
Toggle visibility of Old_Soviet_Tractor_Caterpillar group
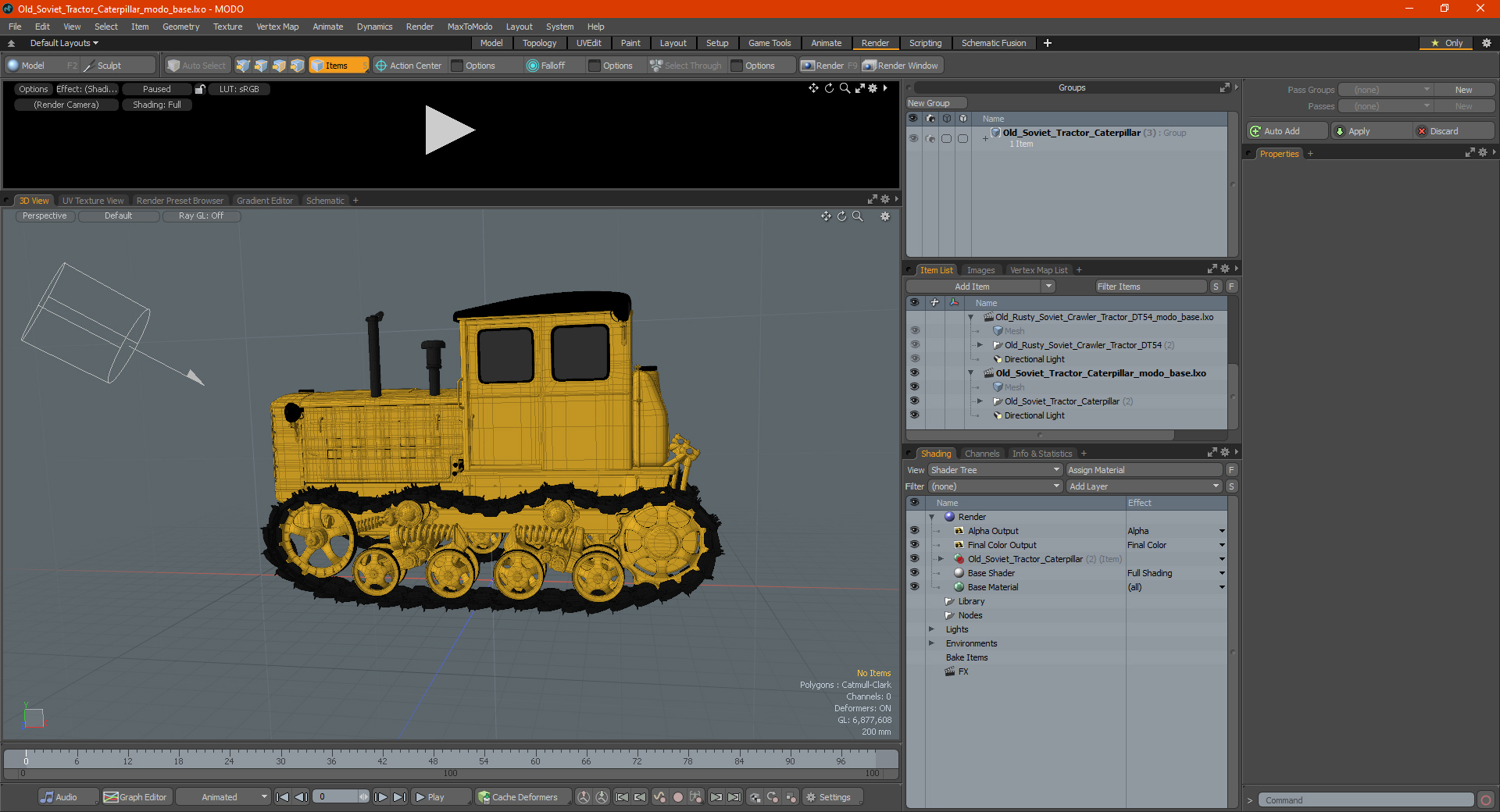click(x=912, y=138)
